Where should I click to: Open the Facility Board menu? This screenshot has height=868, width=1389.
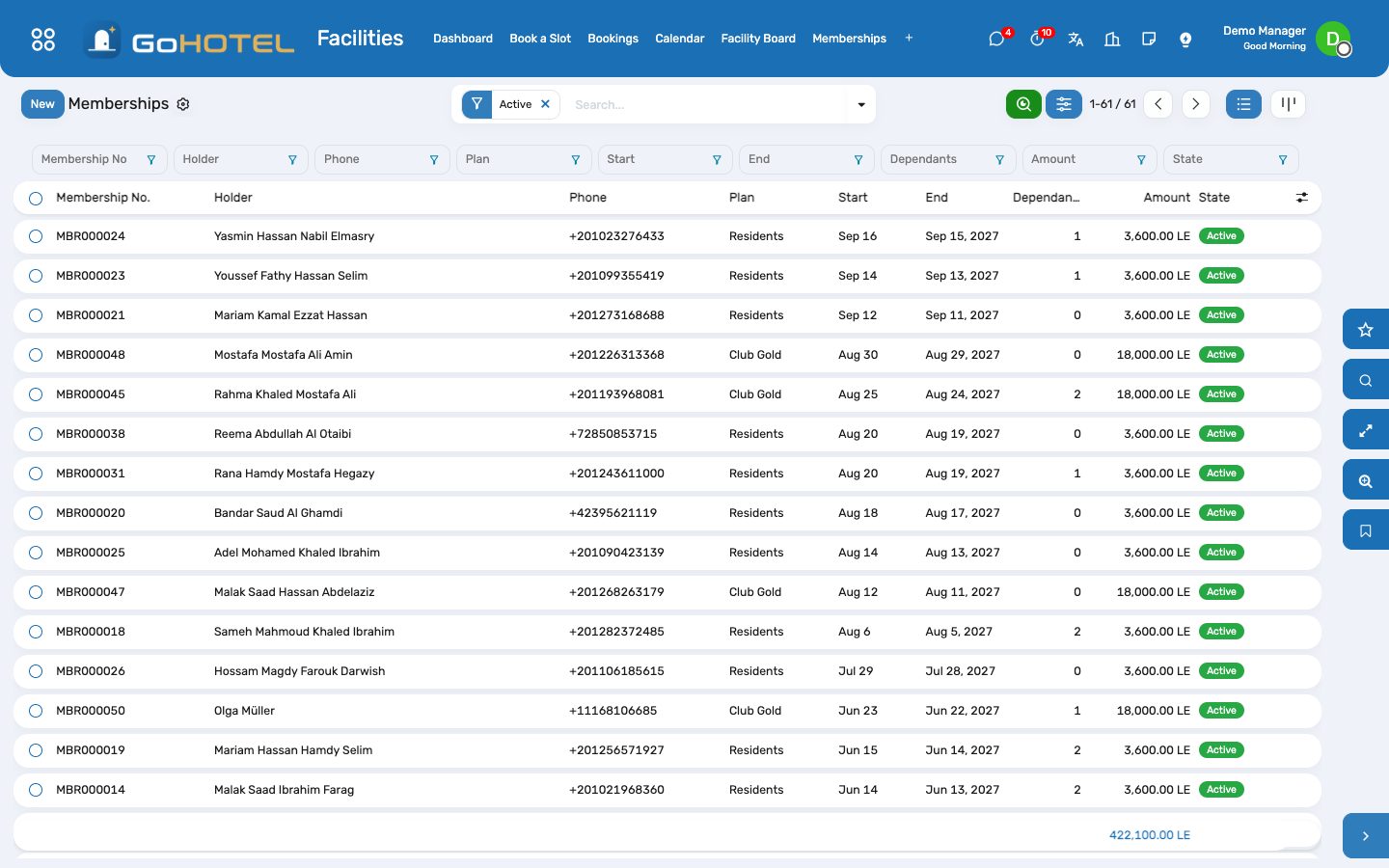pyautogui.click(x=758, y=39)
